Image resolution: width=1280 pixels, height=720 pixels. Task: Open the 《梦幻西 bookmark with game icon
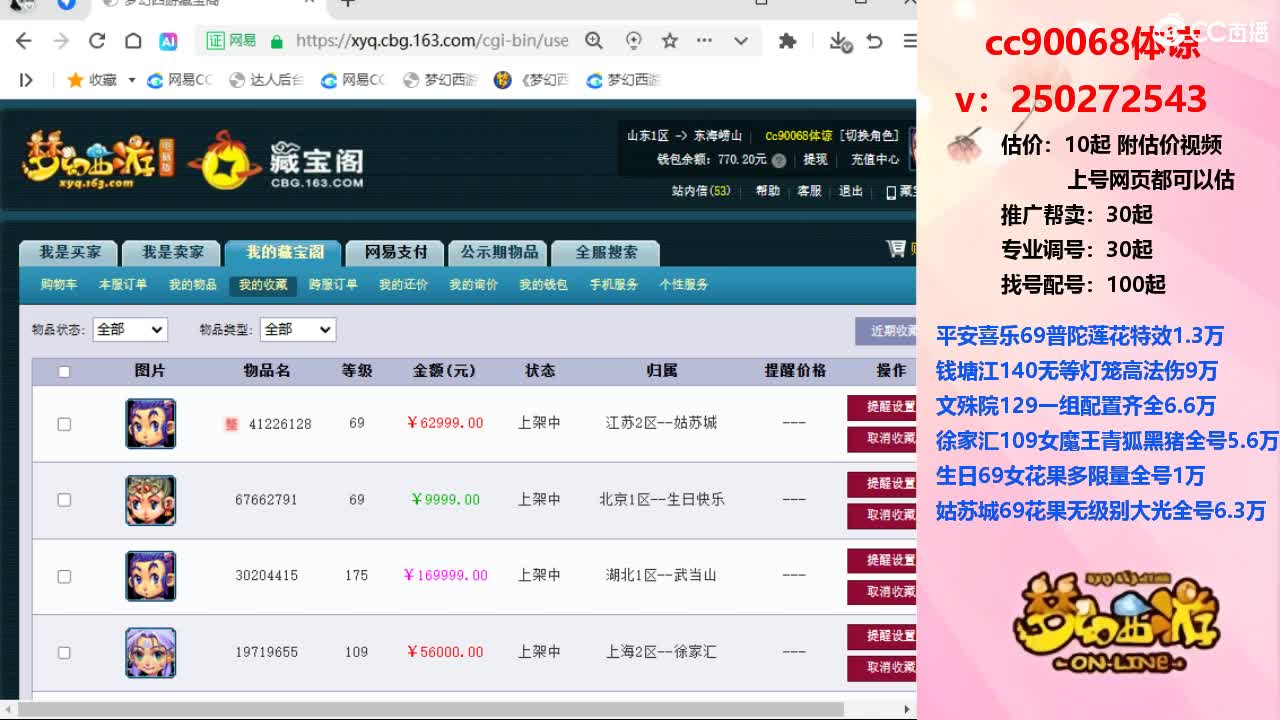click(x=531, y=80)
